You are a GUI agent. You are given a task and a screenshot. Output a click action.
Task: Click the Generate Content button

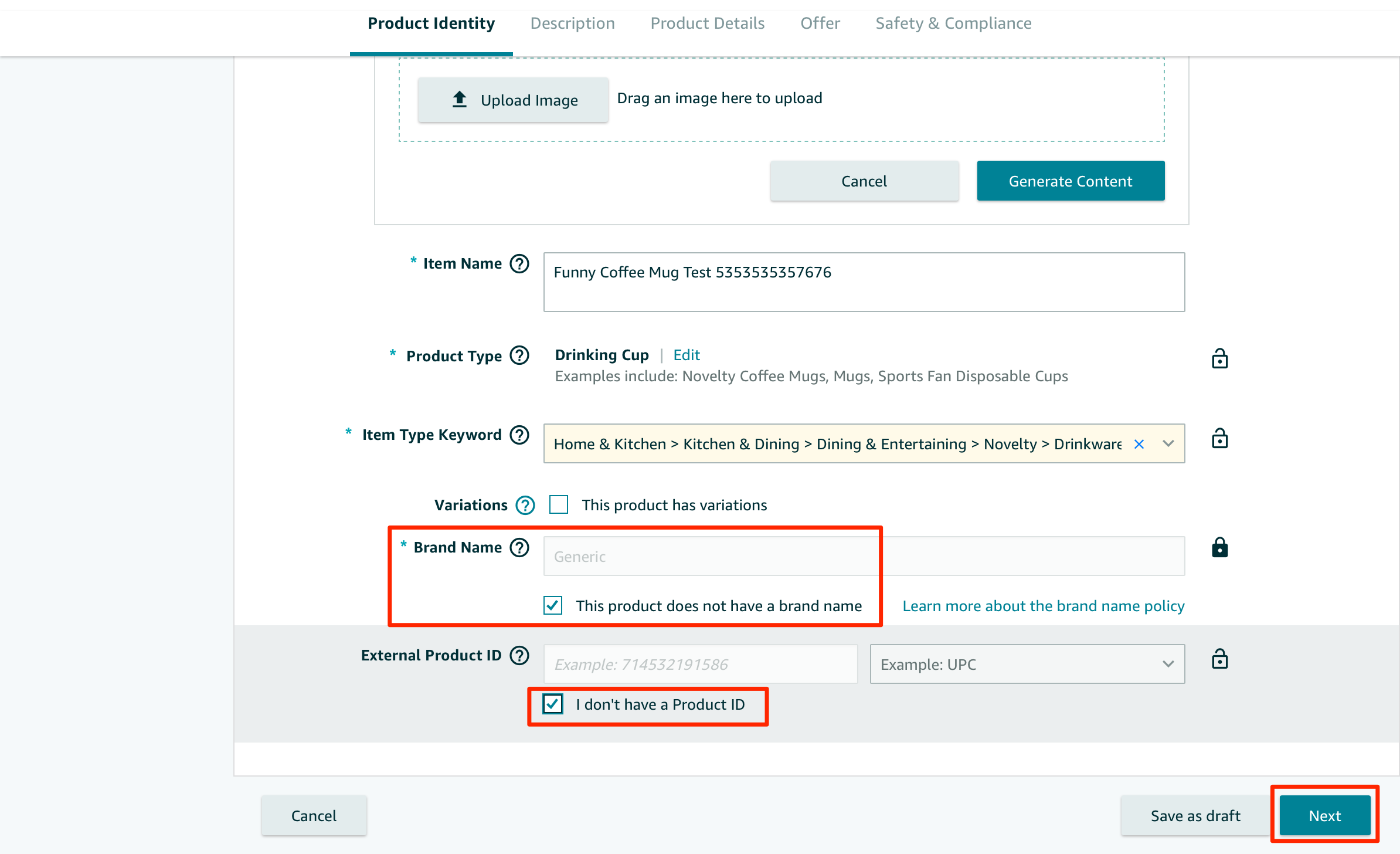1070,181
